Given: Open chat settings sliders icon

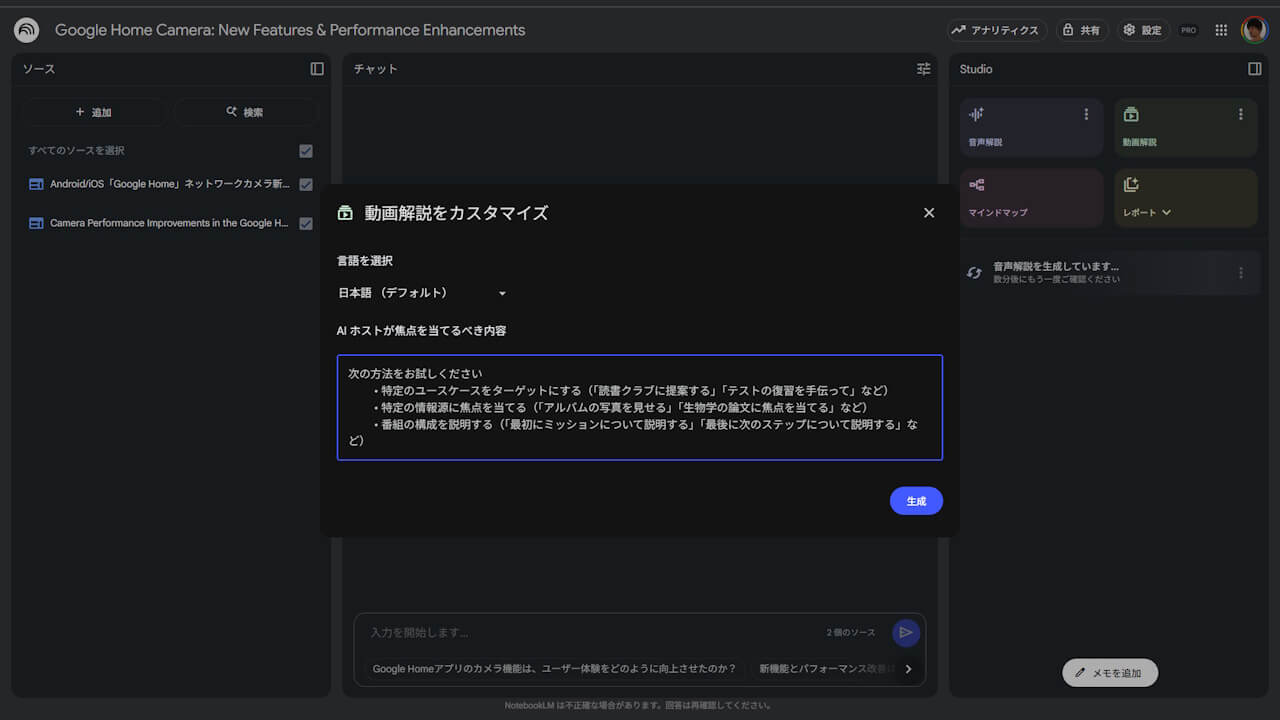Looking at the screenshot, I should [x=924, y=69].
